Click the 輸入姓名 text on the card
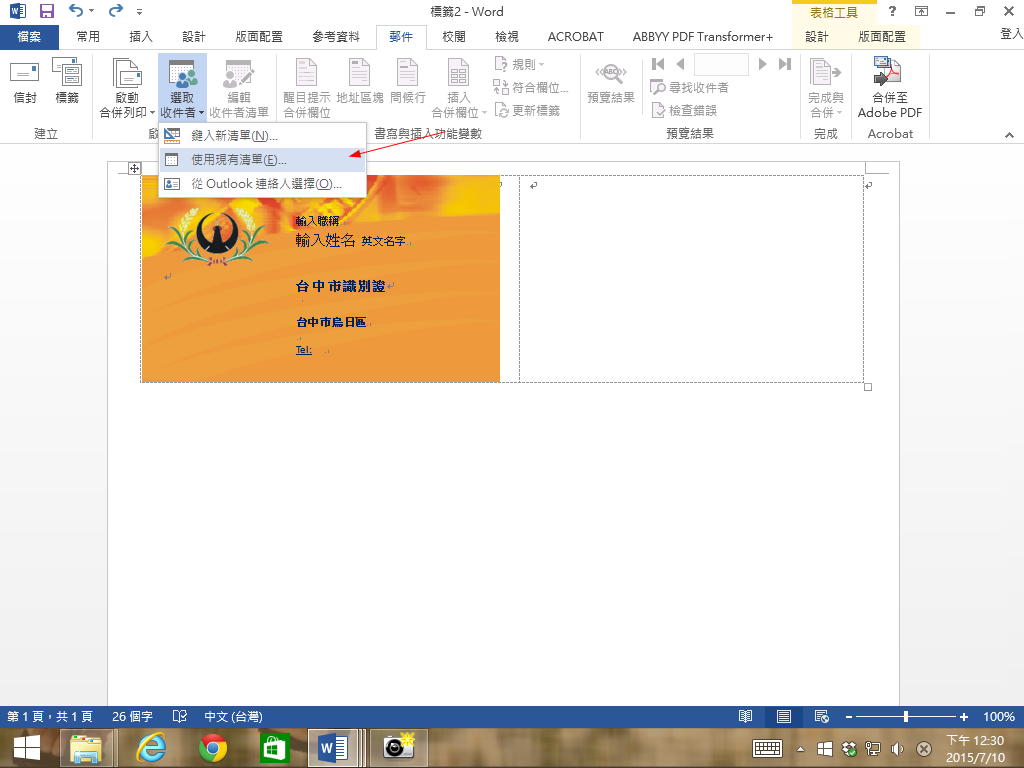The width and height of the screenshot is (1024, 768). pyautogui.click(x=325, y=240)
